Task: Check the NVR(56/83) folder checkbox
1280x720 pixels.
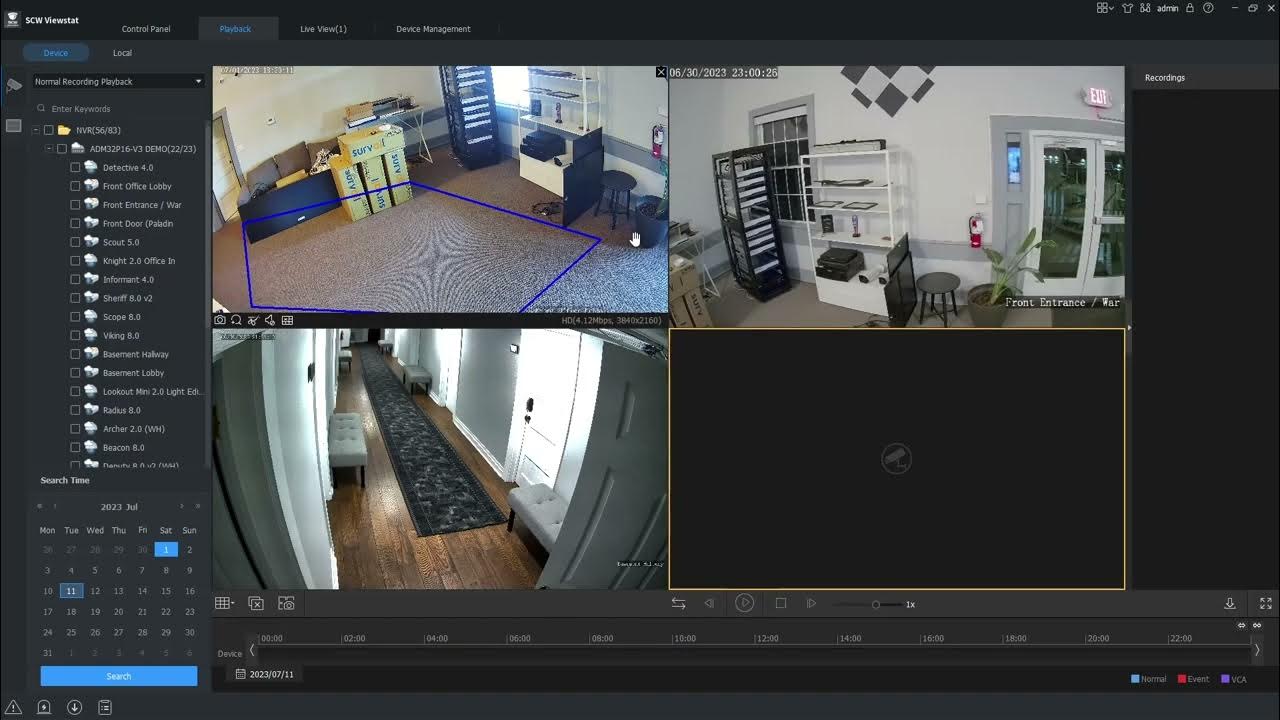Action: pyautogui.click(x=48, y=130)
